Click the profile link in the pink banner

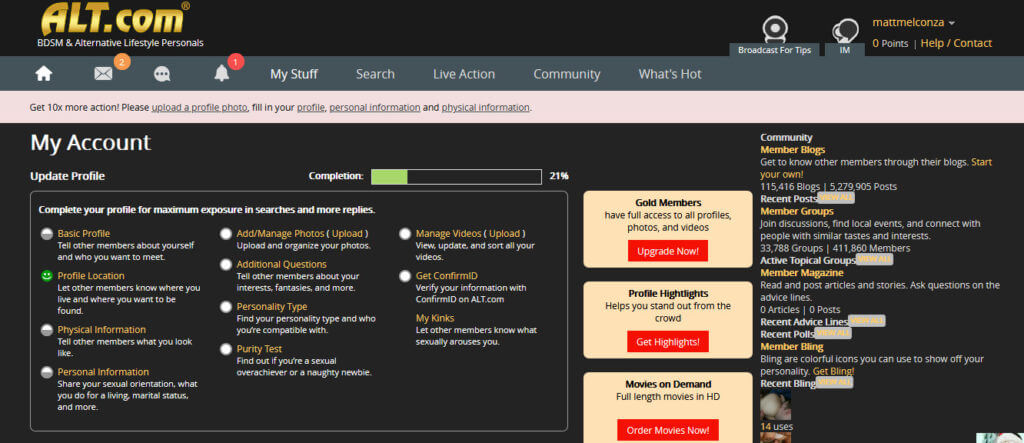pos(311,107)
